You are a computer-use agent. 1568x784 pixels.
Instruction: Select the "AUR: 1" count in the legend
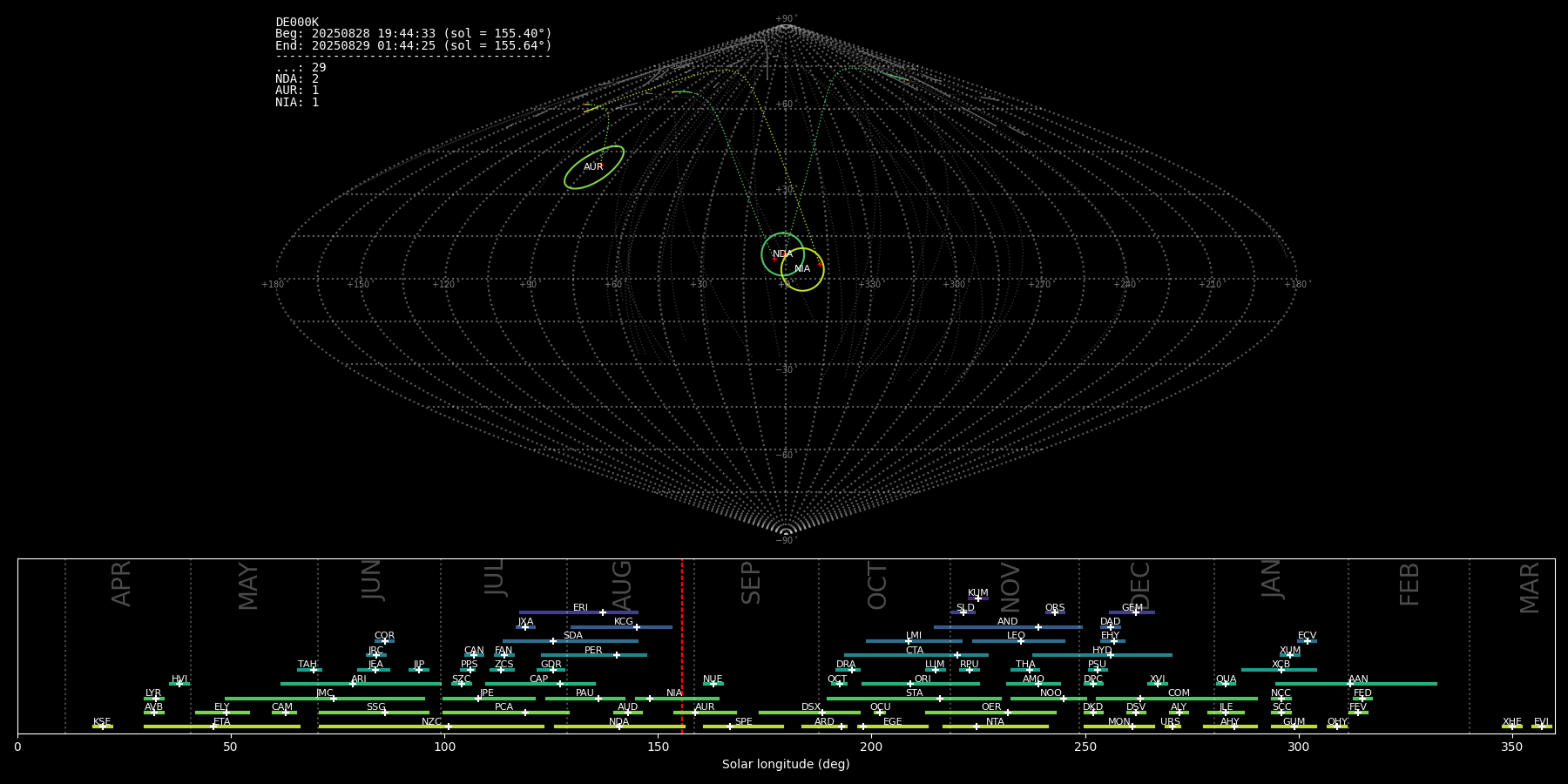297,91
